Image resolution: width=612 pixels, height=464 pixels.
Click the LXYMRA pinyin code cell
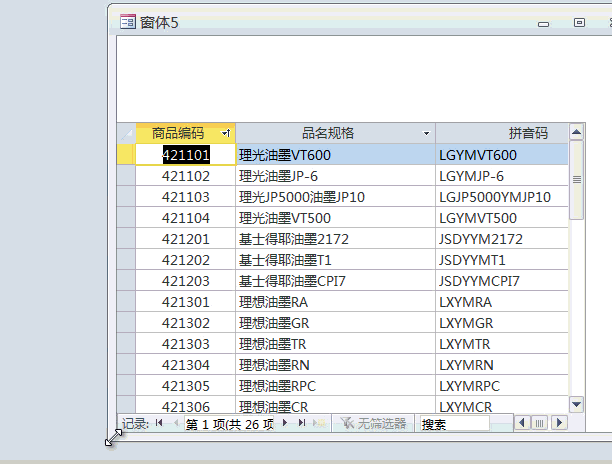[x=502, y=302]
